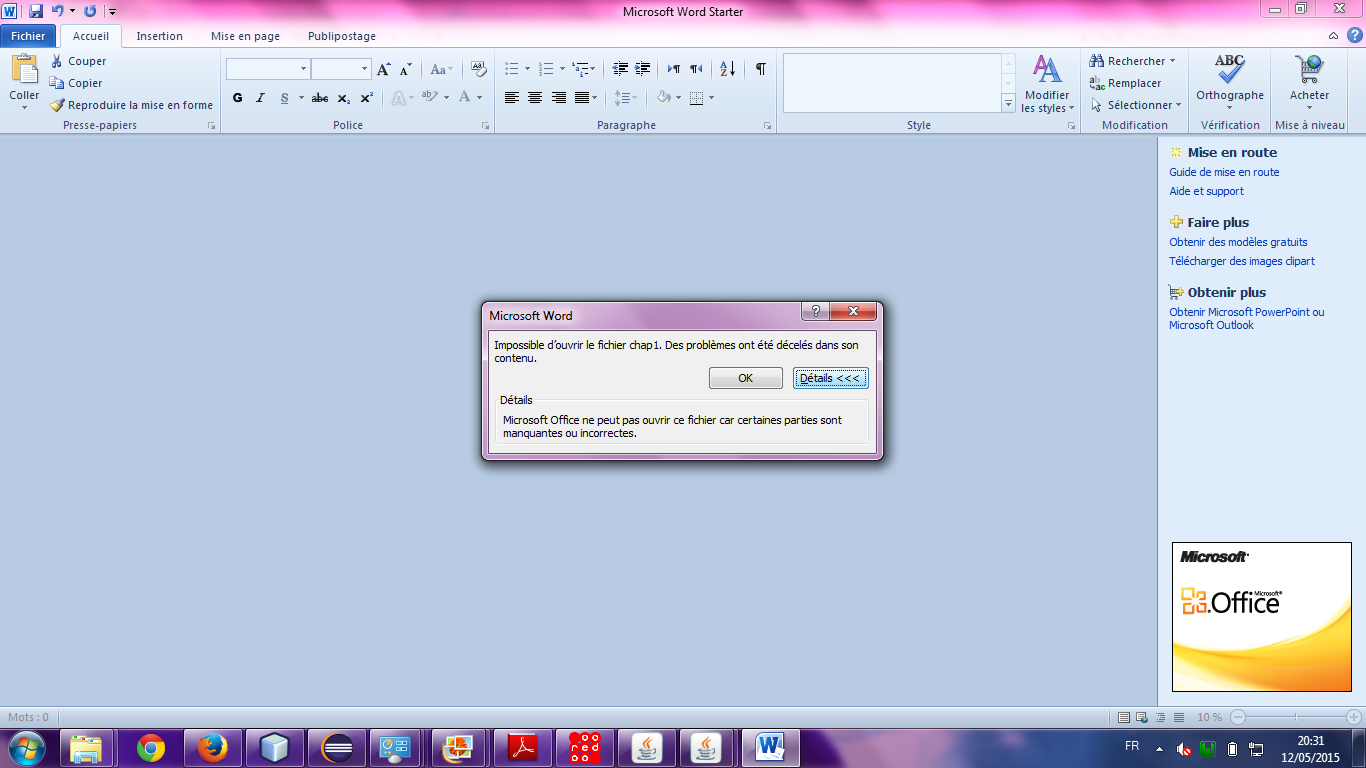This screenshot has width=1366, height=768.
Task: Click the Acheter shopping cart icon
Action: (1309, 69)
